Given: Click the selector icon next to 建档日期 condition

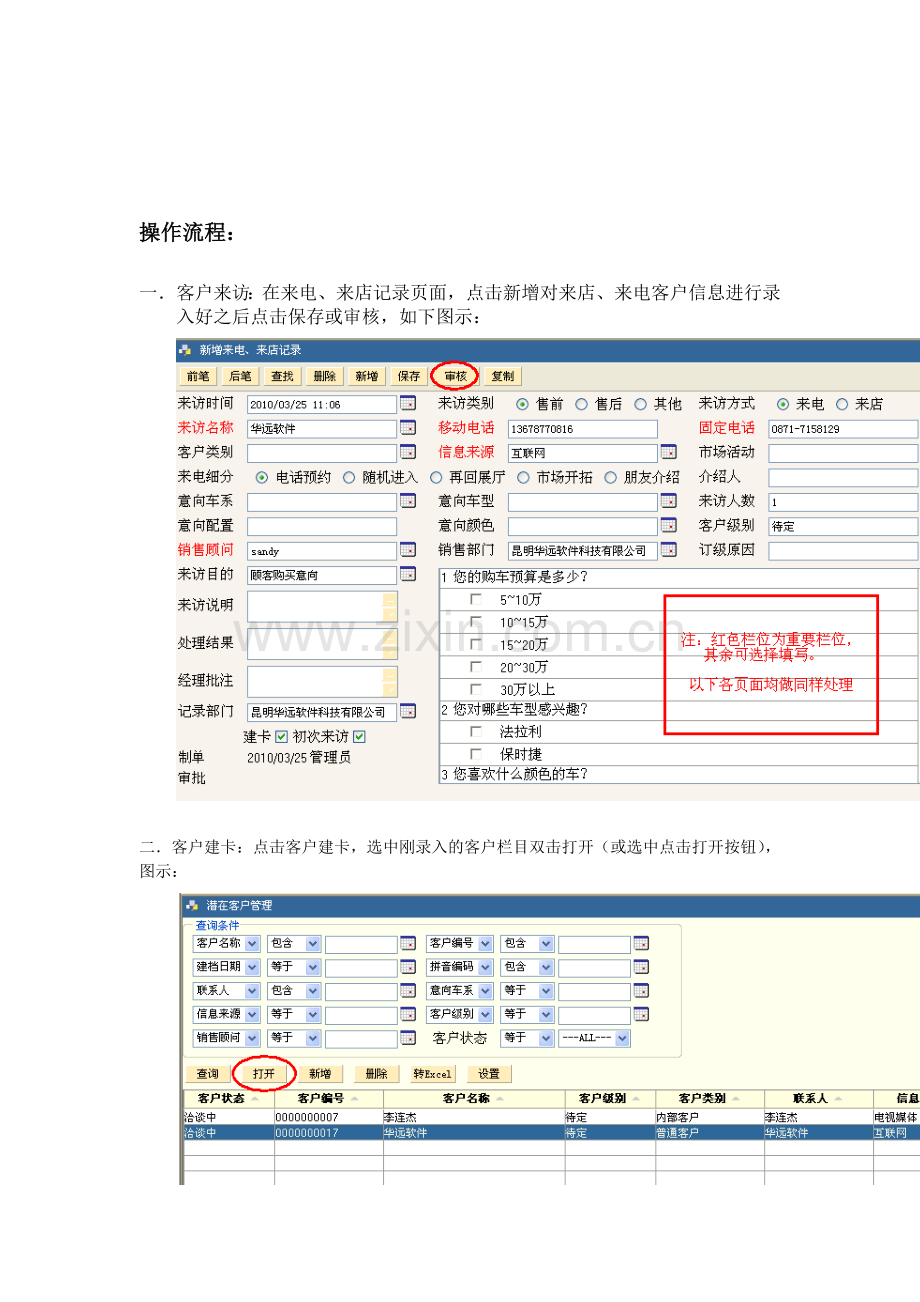Looking at the screenshot, I should pos(408,966).
